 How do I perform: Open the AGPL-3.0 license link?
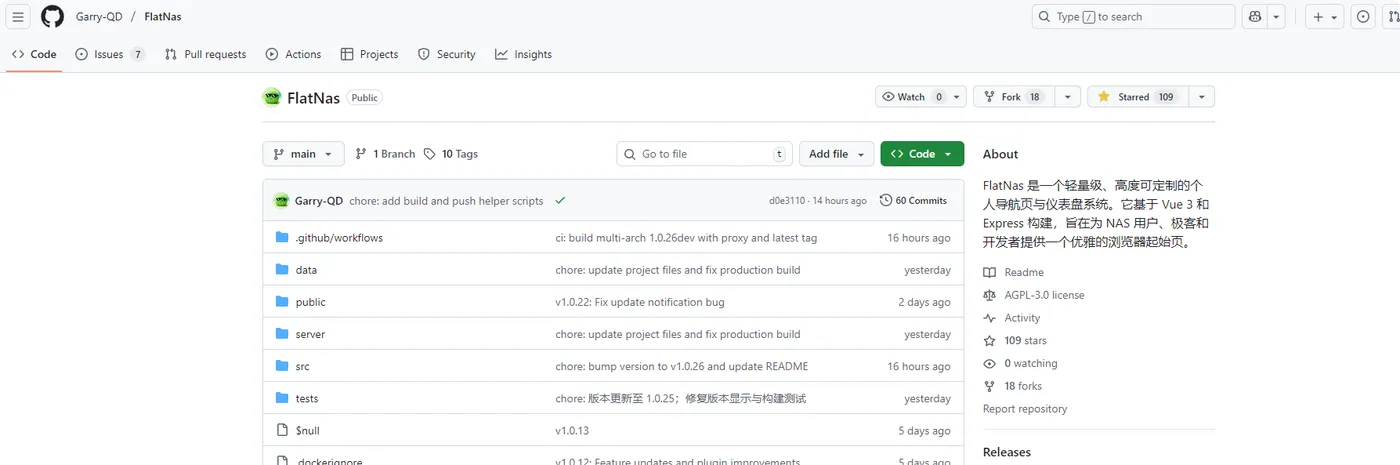point(1044,295)
